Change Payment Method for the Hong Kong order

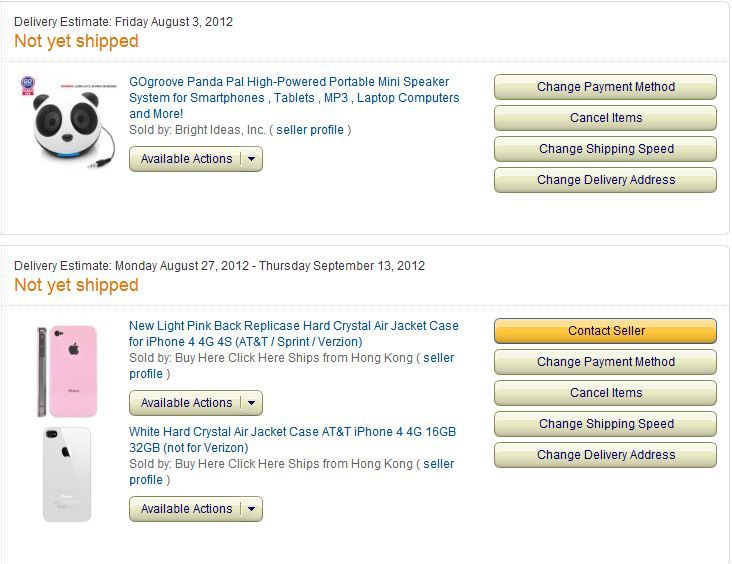(606, 362)
